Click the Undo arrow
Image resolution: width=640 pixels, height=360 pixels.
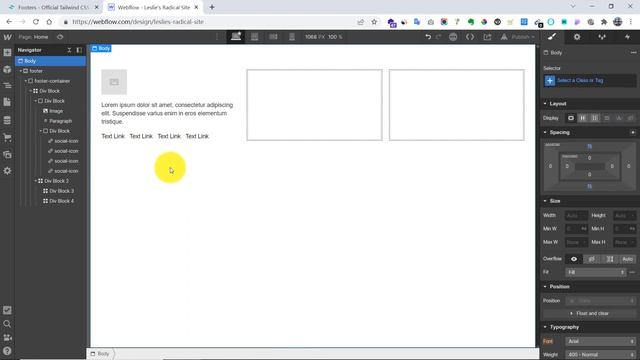coord(428,37)
